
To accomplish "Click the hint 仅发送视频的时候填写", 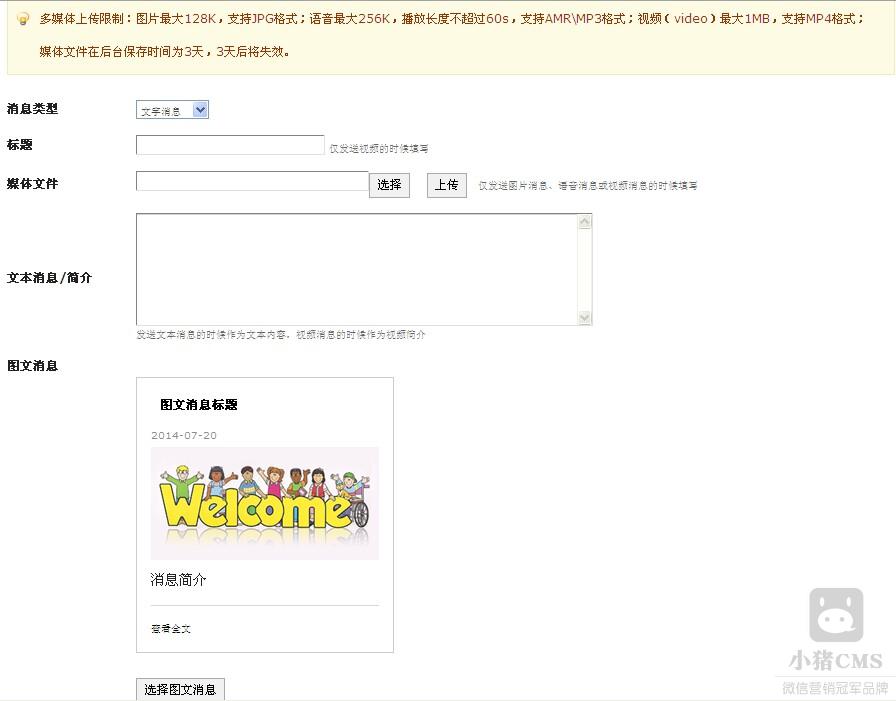I will click(x=379, y=149).
